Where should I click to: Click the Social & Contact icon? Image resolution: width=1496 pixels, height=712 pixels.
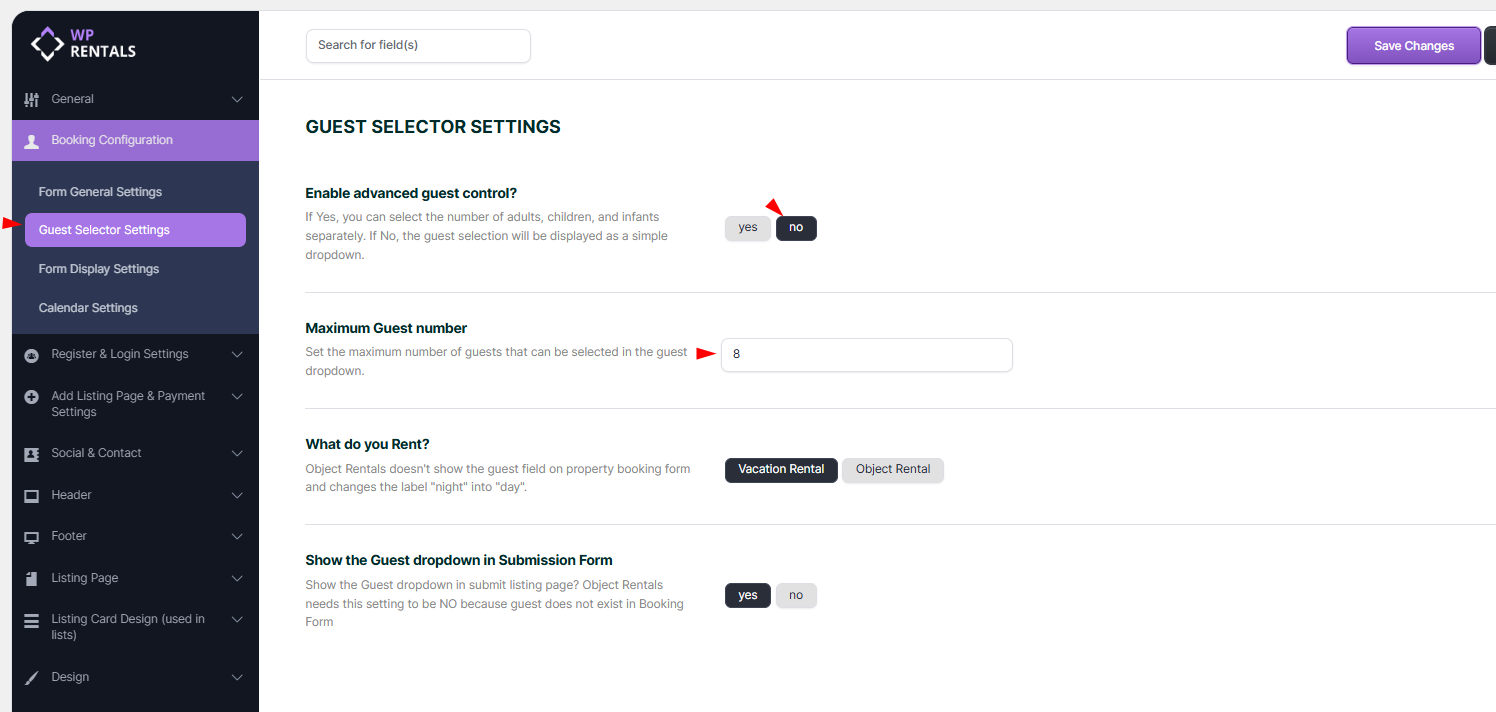click(x=31, y=454)
